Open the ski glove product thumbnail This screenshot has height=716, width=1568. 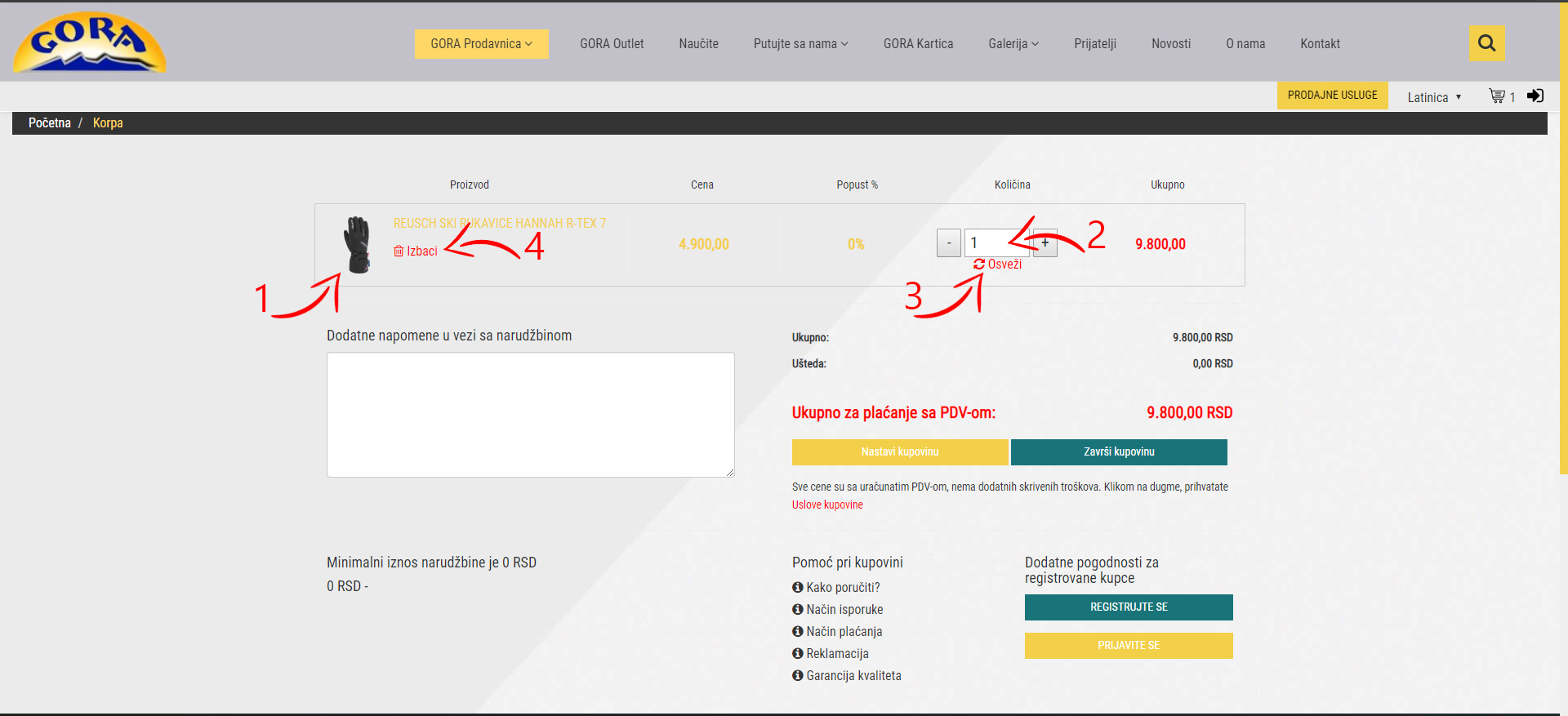[357, 244]
